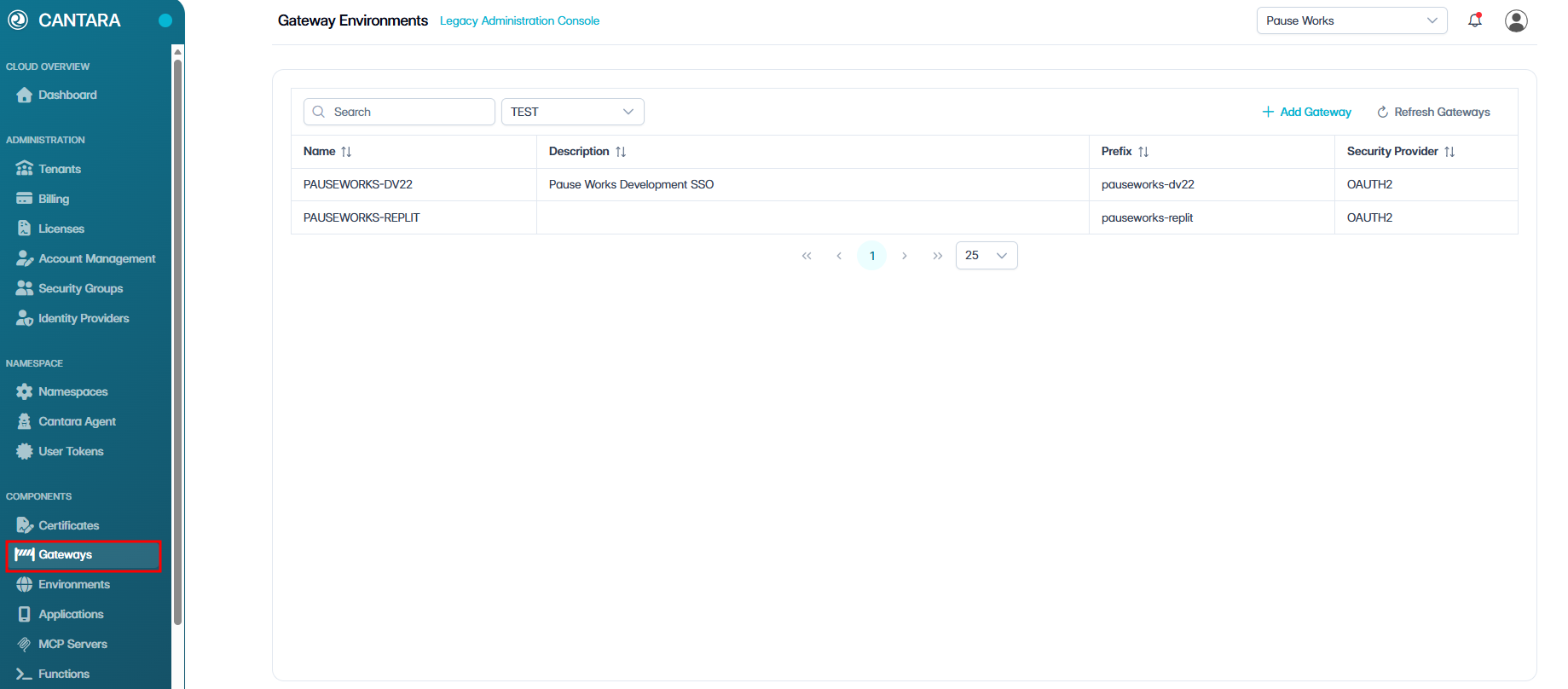
Task: Click the Cantara Agent icon
Action: point(24,421)
